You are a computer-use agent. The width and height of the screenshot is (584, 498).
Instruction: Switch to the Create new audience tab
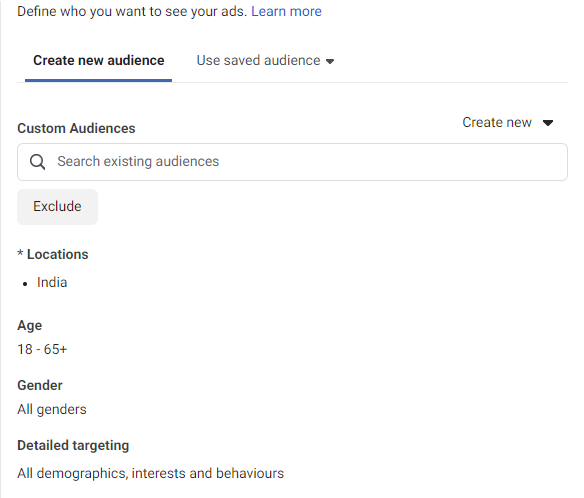click(99, 60)
